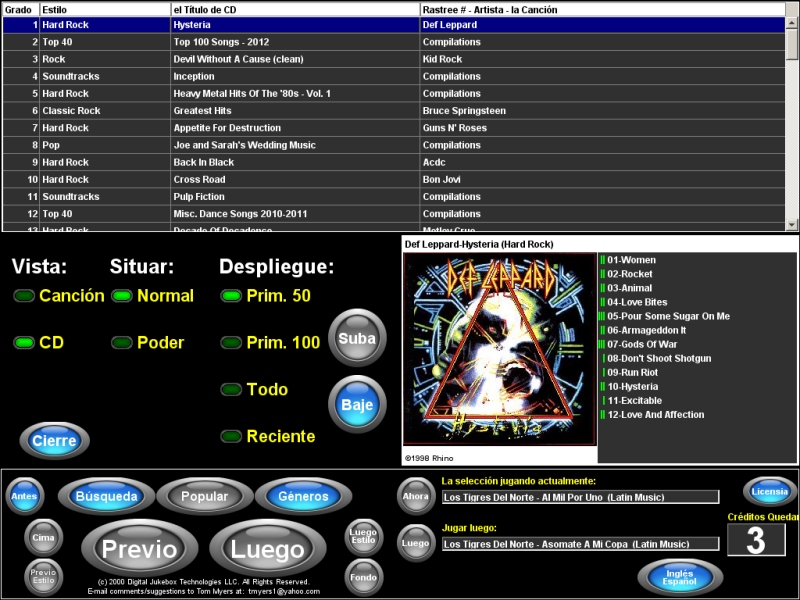
Task: Click the Antes button
Action: [24, 496]
